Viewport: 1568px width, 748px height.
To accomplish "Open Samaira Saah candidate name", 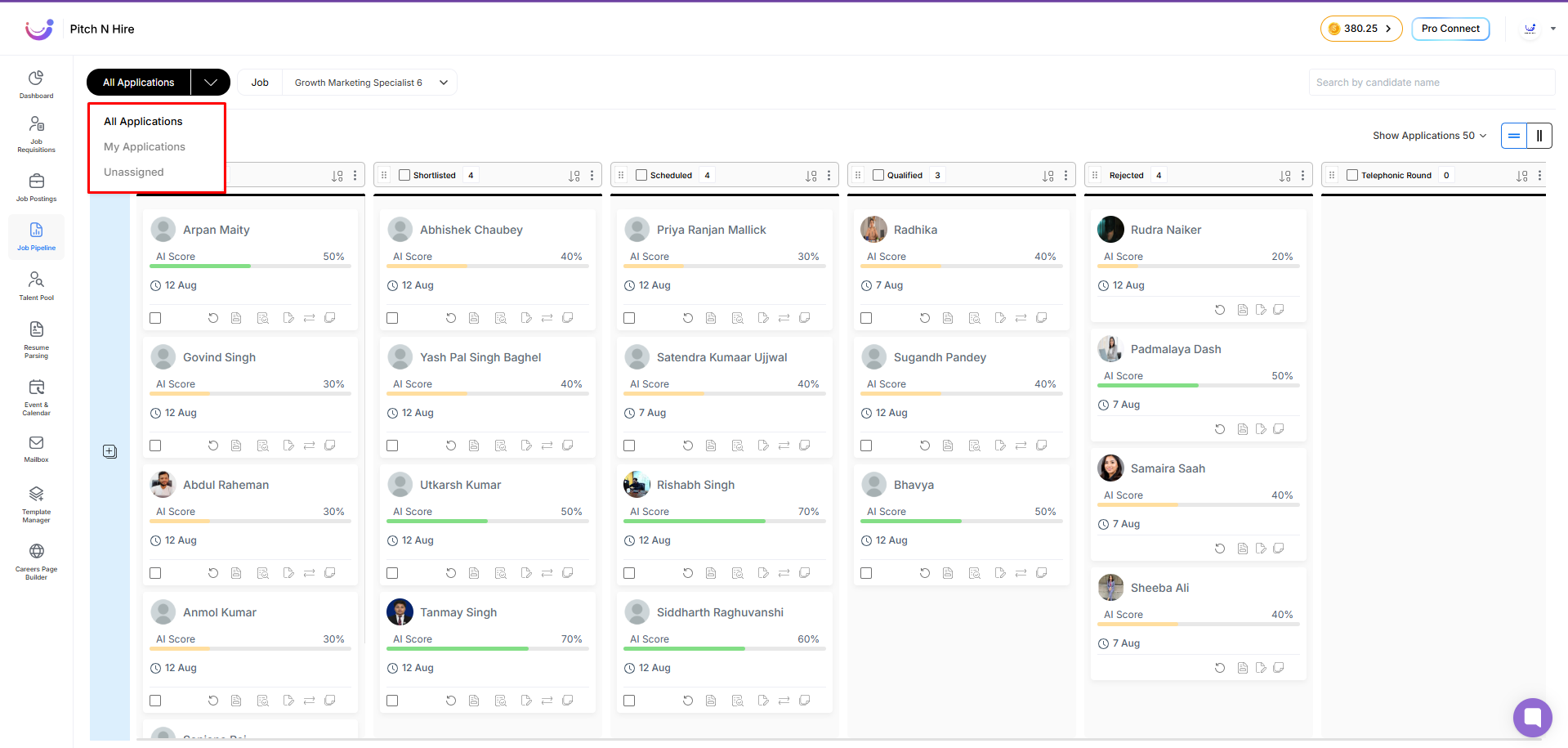I will [1168, 468].
